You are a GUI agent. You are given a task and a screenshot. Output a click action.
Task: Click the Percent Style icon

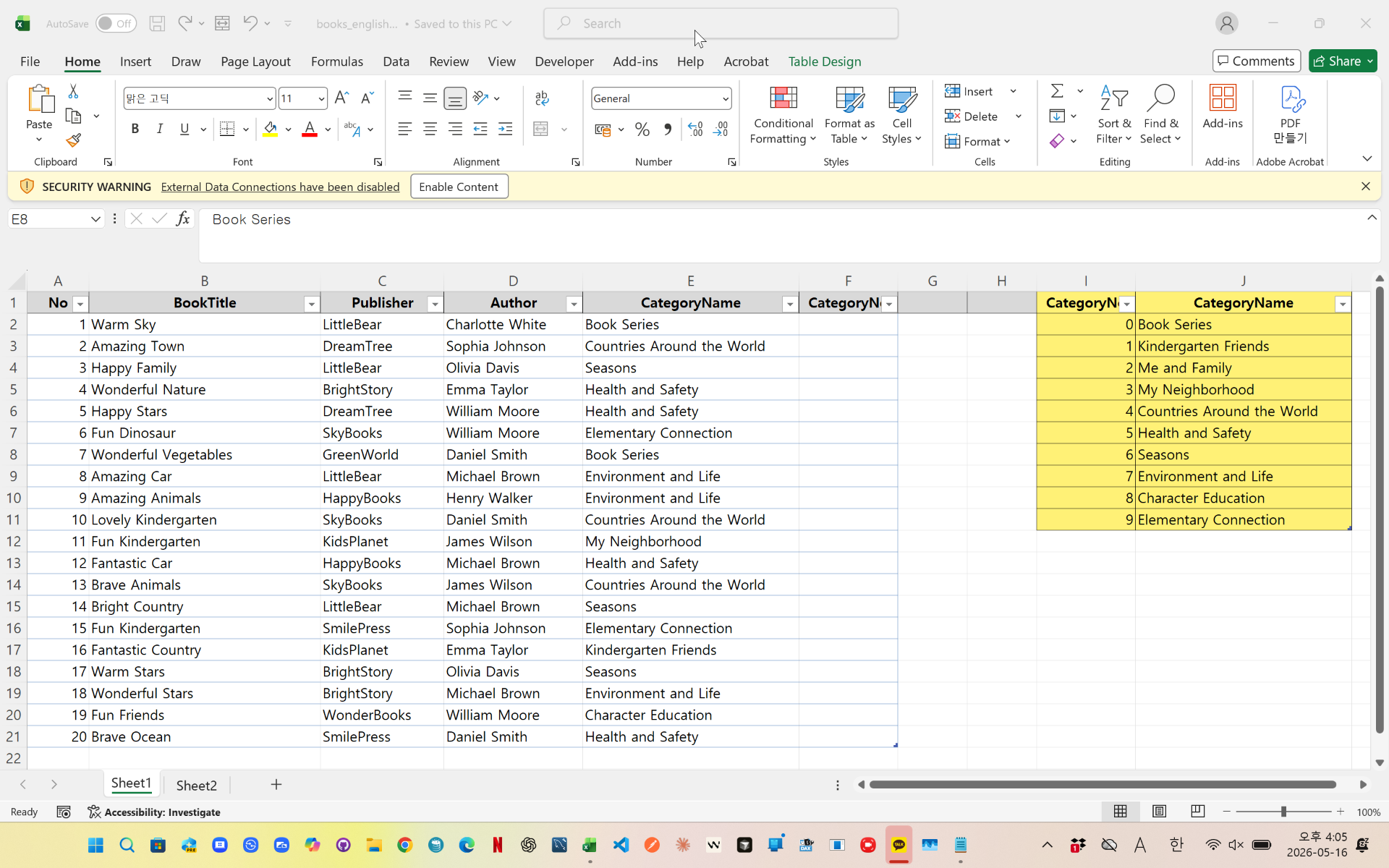tap(642, 129)
